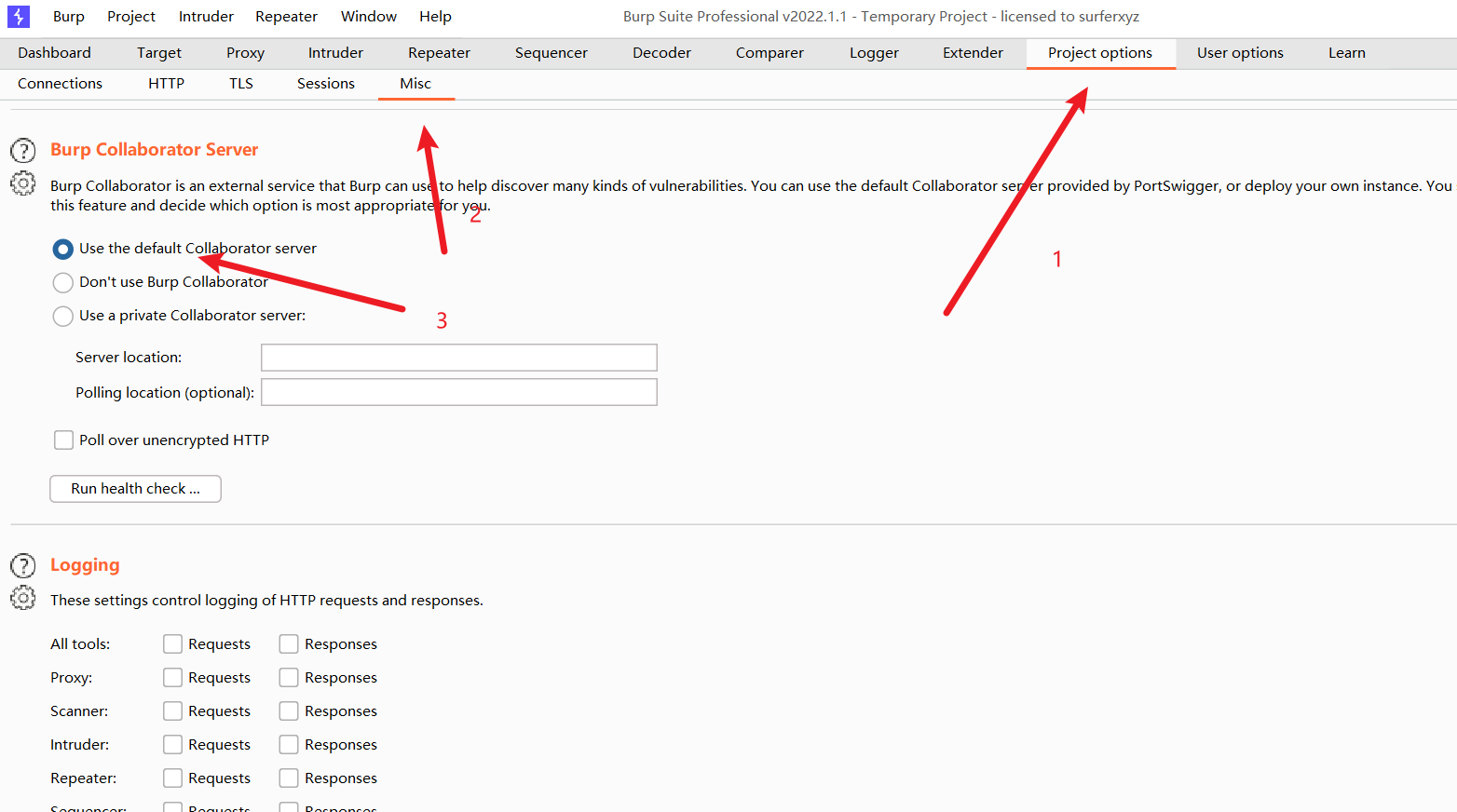Viewport: 1457px width, 812px height.
Task: Enable Proxy Requests logging
Action: click(172, 677)
